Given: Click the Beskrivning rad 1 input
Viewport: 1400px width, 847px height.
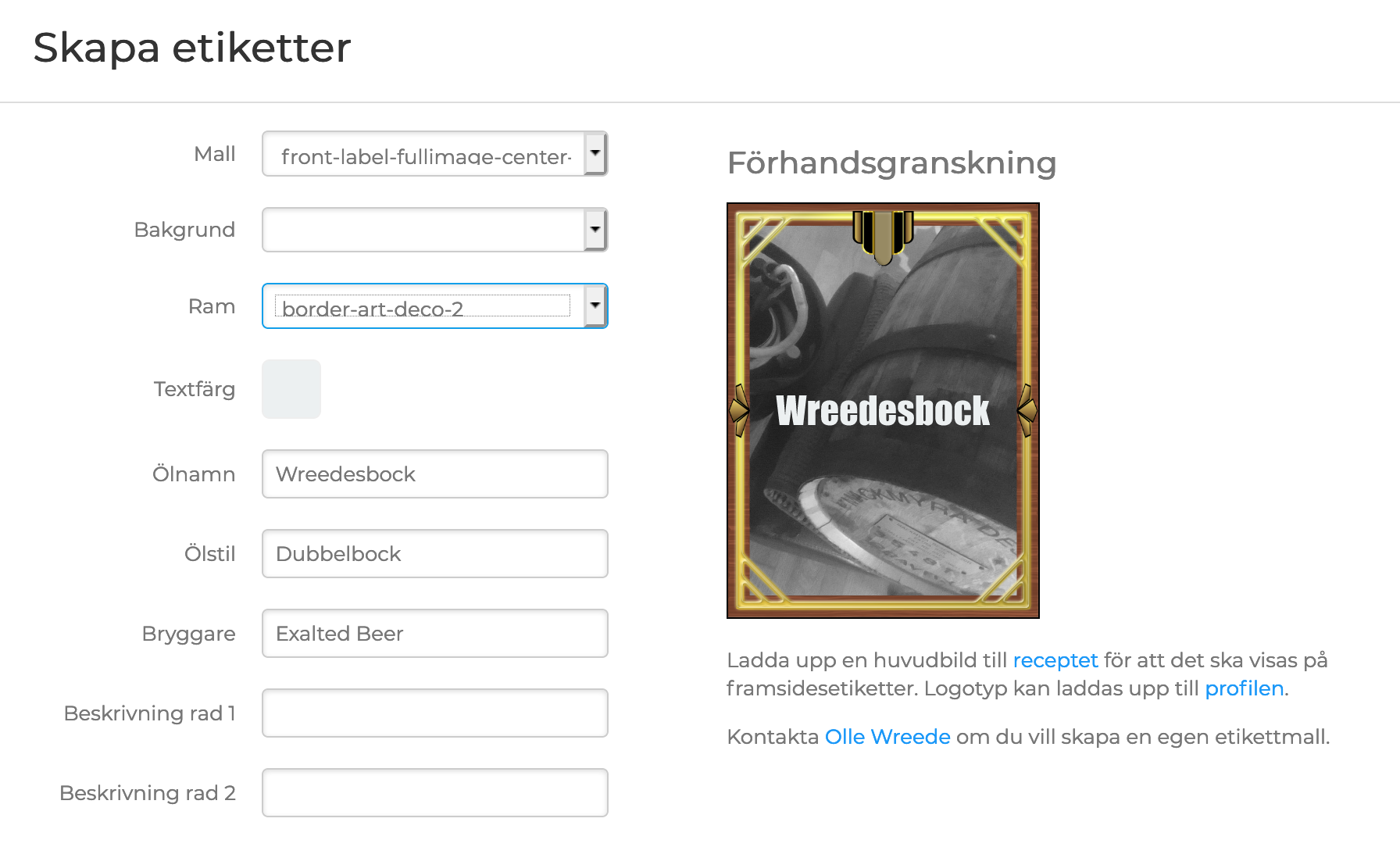Looking at the screenshot, I should [435, 713].
